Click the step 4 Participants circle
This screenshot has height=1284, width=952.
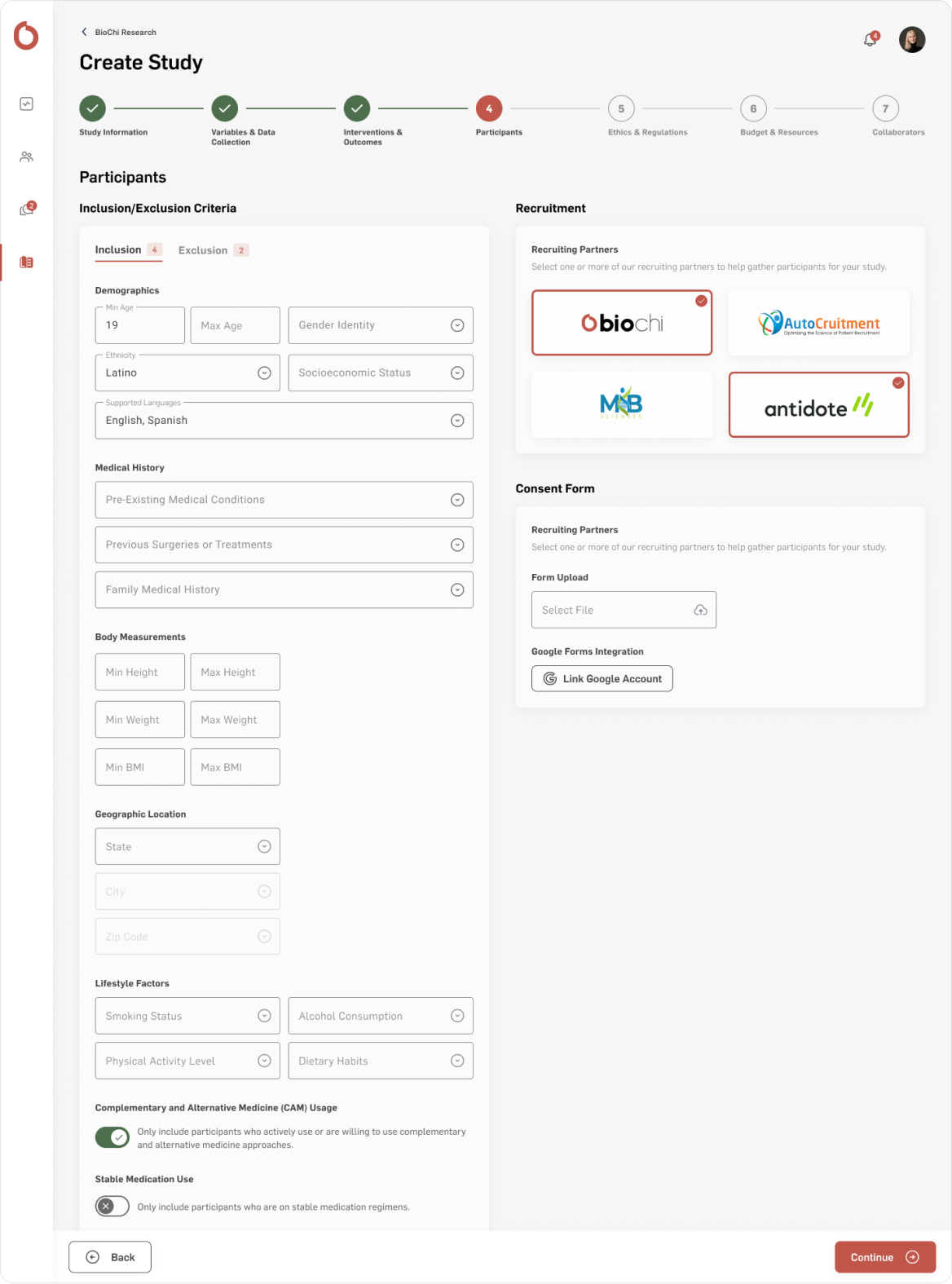pos(489,108)
